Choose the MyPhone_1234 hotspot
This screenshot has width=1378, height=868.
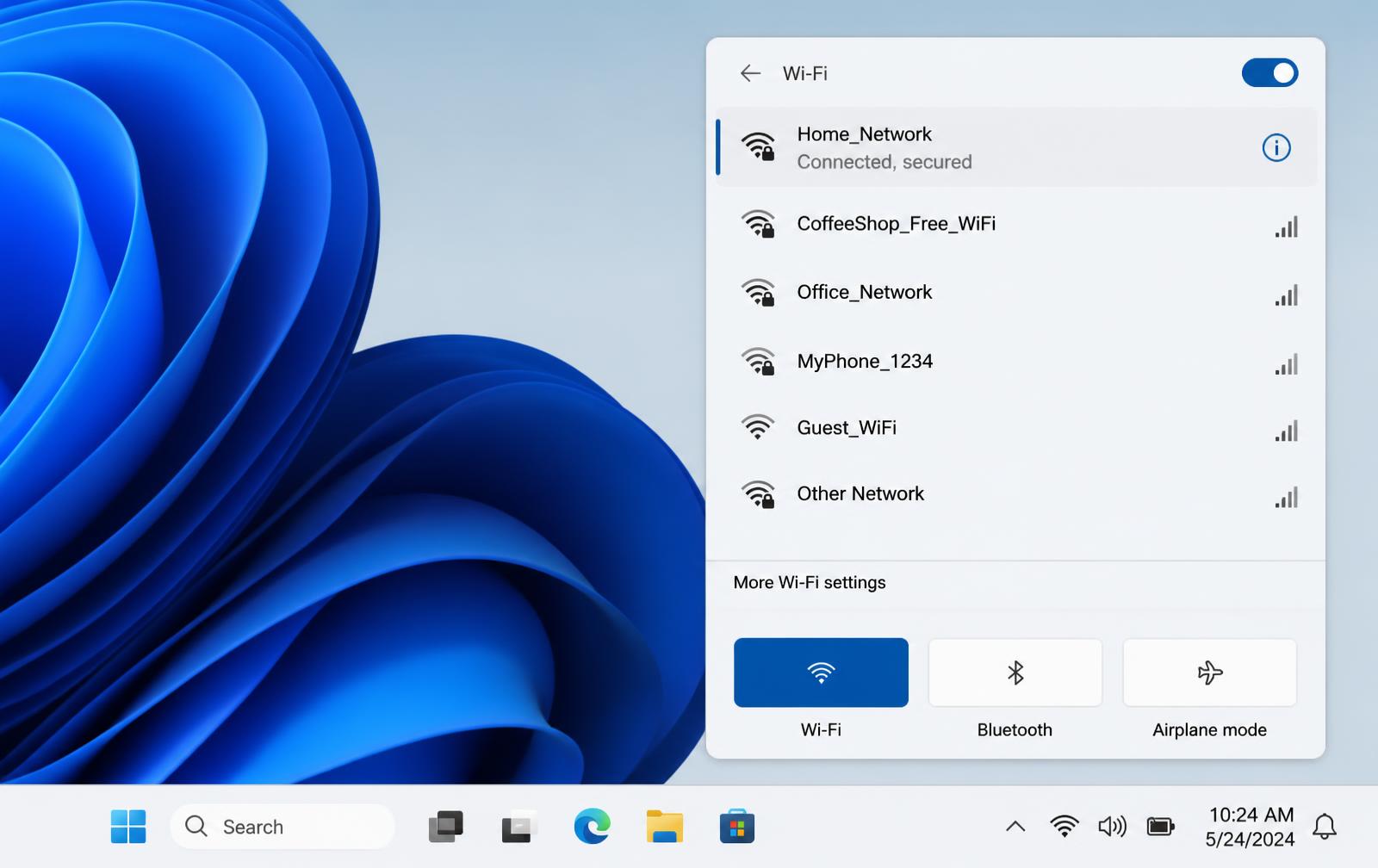[x=1016, y=362]
